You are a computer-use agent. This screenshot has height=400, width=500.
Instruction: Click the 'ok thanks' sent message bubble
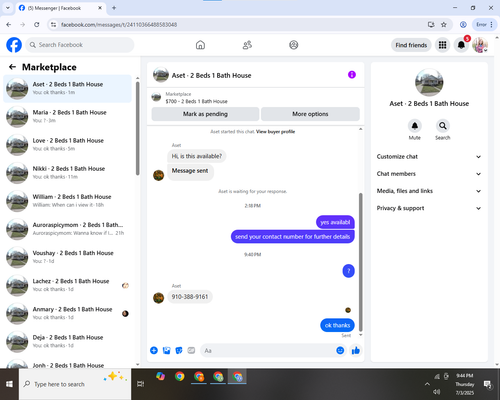coord(337,325)
